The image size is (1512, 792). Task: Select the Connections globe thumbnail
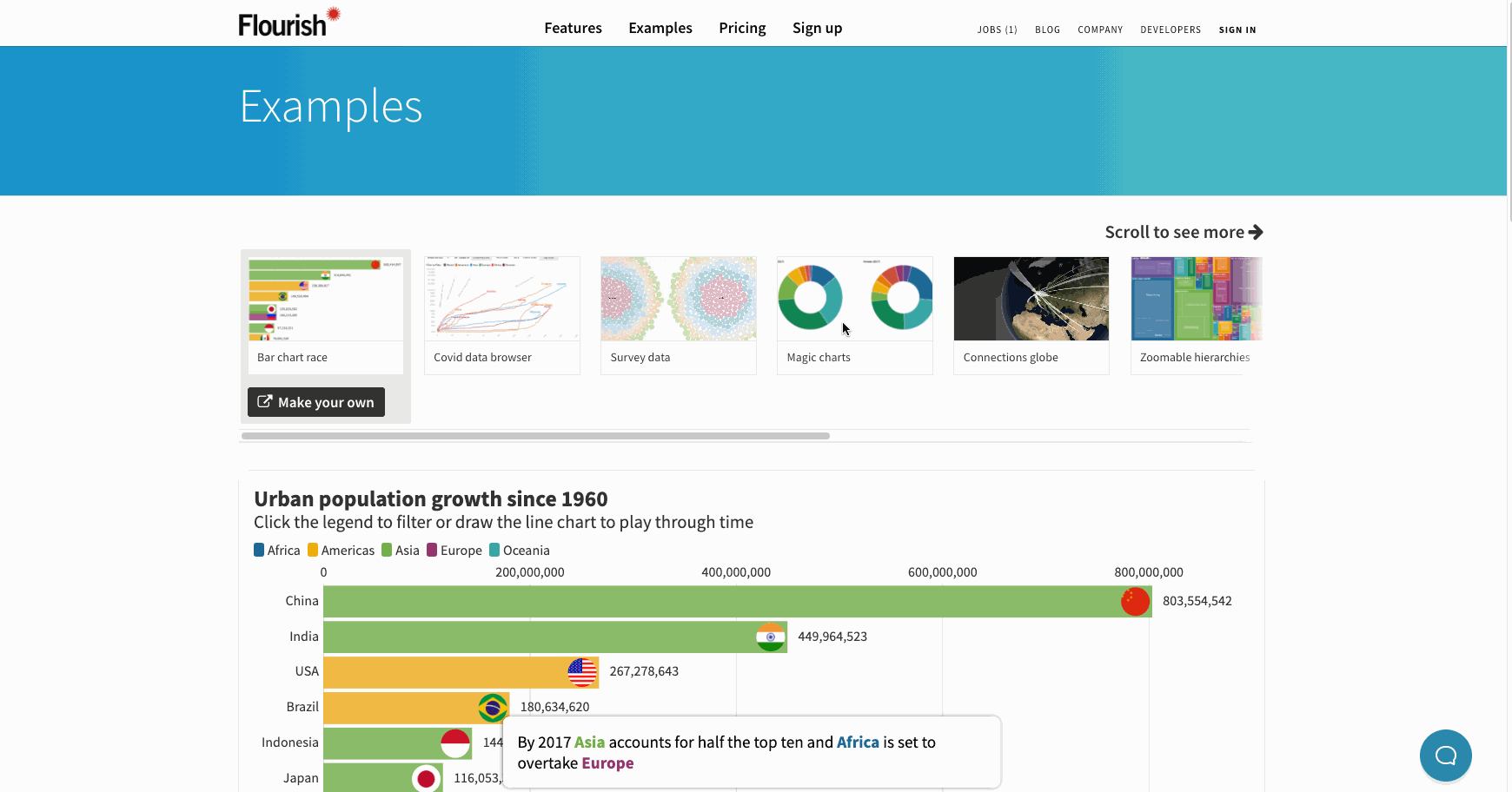coord(1031,315)
